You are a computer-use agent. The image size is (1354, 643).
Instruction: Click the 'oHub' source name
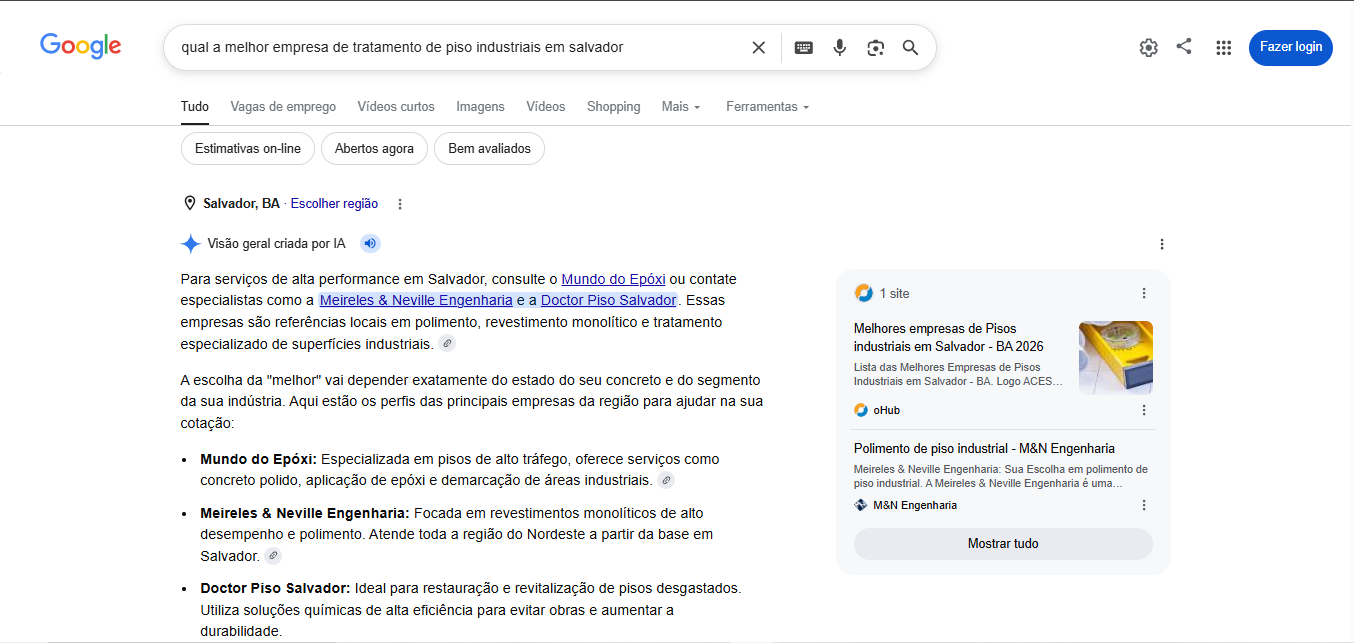(x=886, y=410)
